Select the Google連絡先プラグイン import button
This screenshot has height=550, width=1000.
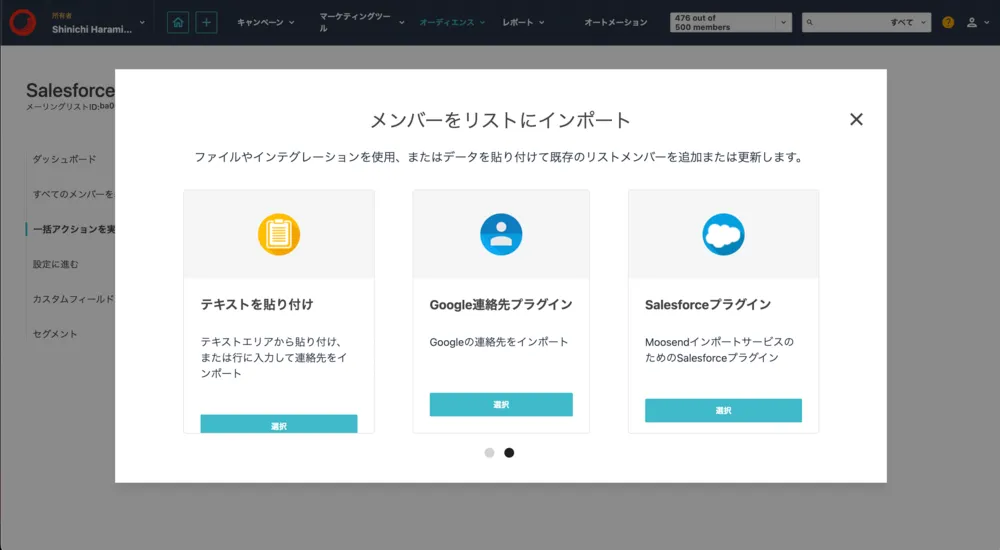coord(501,405)
